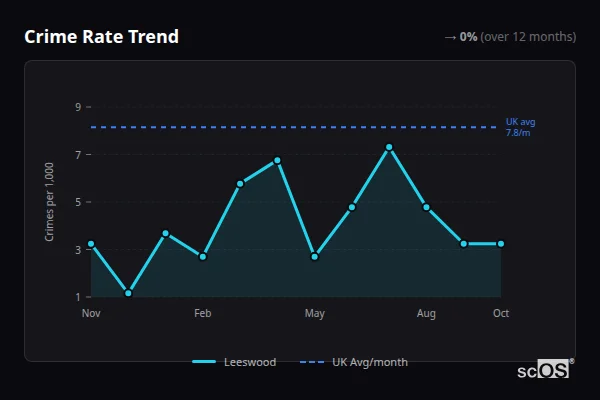The image size is (600, 400).
Task: Select the Aug data point
Action: pyautogui.click(x=426, y=207)
